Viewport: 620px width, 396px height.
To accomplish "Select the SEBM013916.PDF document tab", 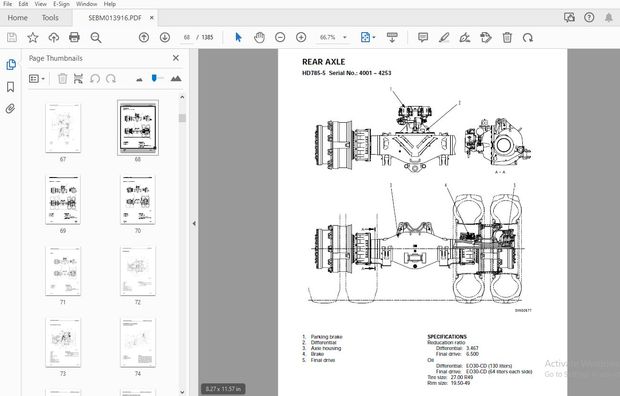I will coord(115,18).
